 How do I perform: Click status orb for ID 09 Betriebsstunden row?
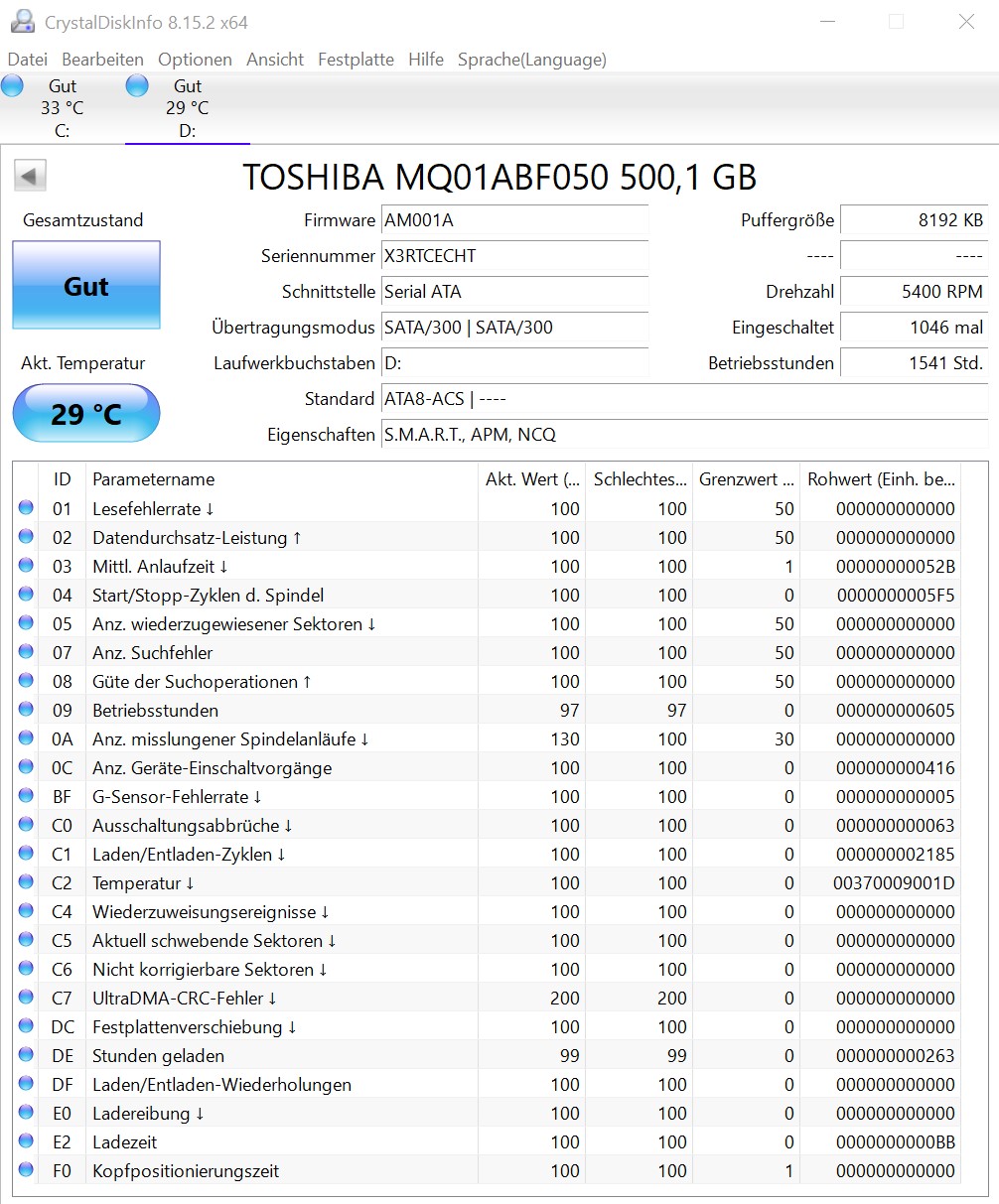pyautogui.click(x=26, y=711)
